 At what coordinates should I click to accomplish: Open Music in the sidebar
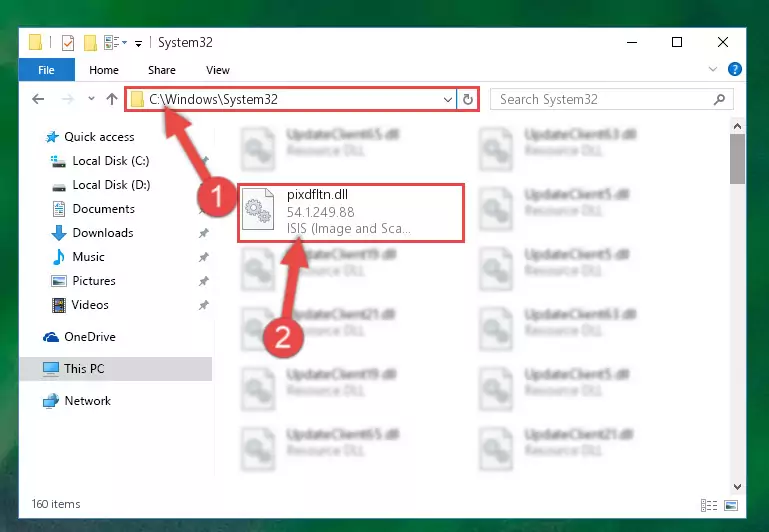click(x=88, y=257)
